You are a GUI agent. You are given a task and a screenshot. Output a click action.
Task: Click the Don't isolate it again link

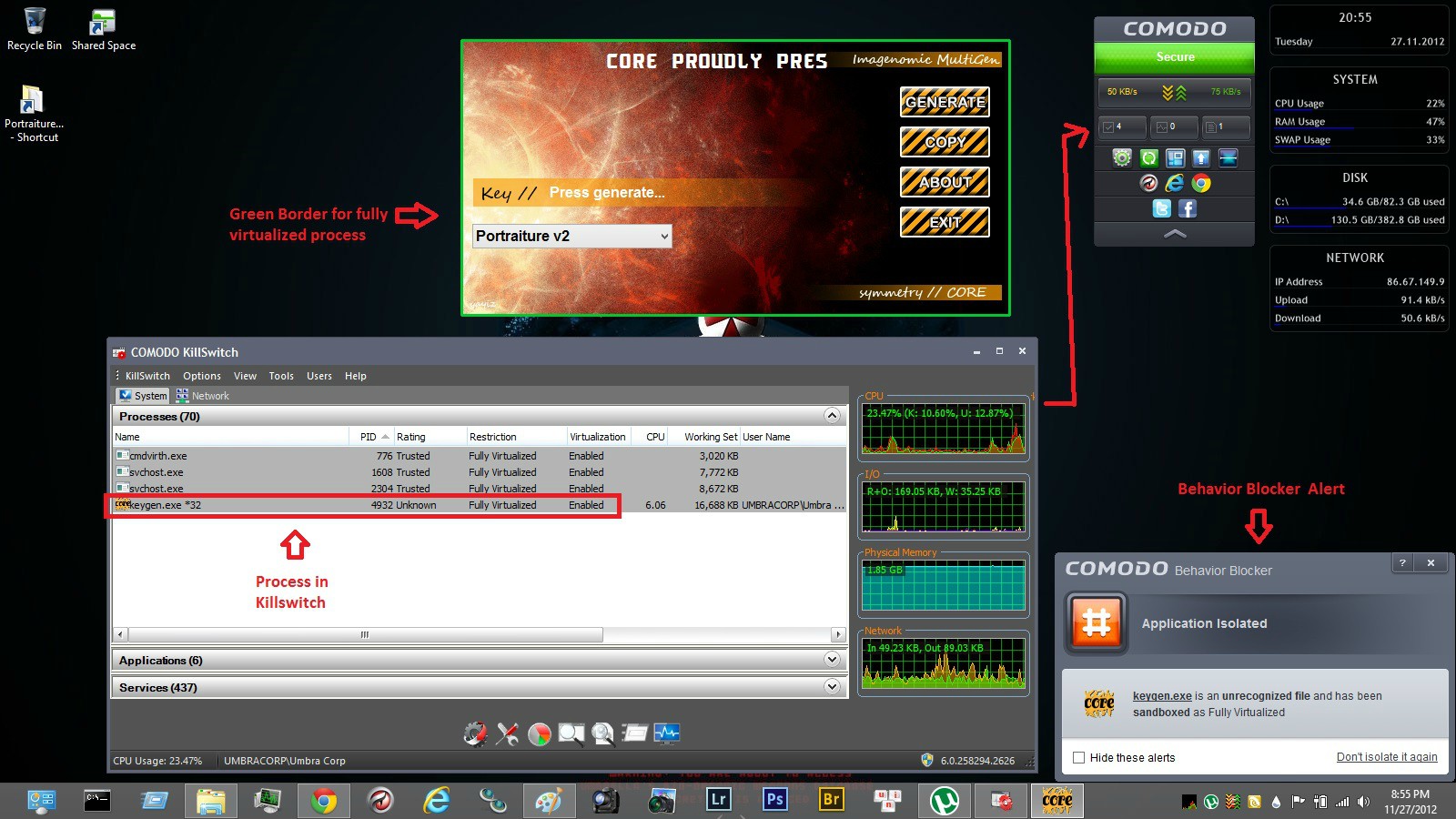1387,757
